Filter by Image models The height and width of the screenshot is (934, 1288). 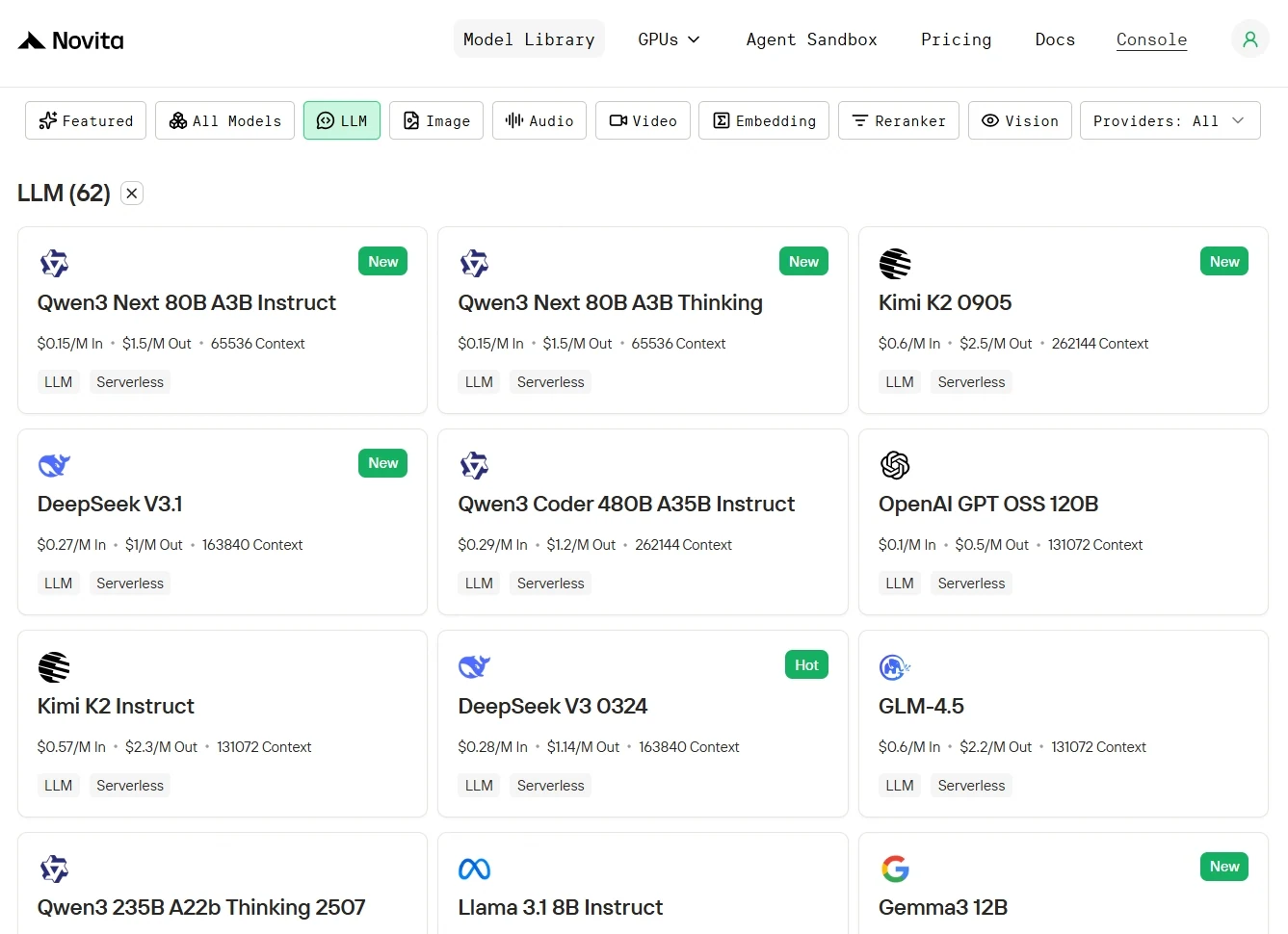click(436, 120)
